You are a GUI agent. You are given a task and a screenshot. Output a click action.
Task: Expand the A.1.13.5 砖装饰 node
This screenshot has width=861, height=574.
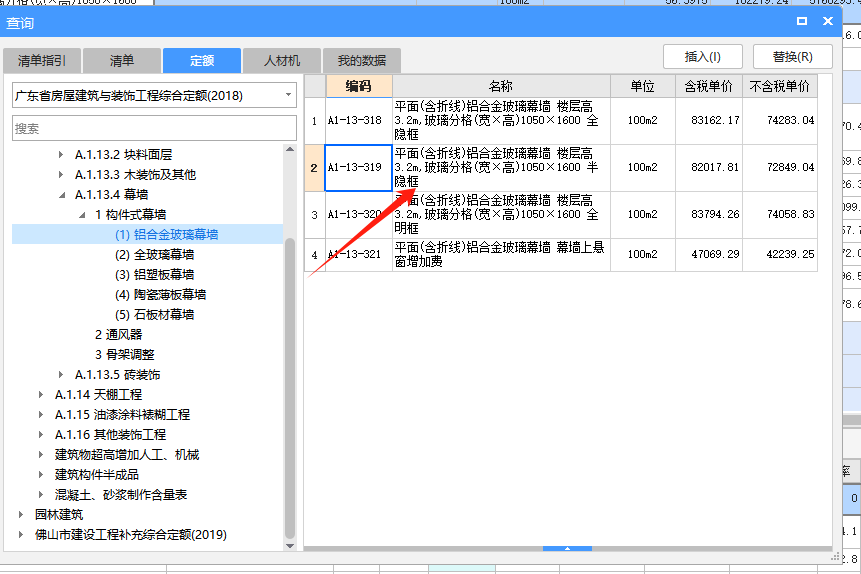pos(61,375)
